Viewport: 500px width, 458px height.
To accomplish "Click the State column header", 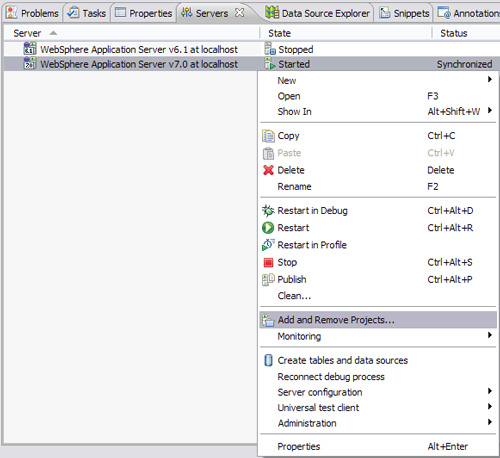I will click(346, 33).
